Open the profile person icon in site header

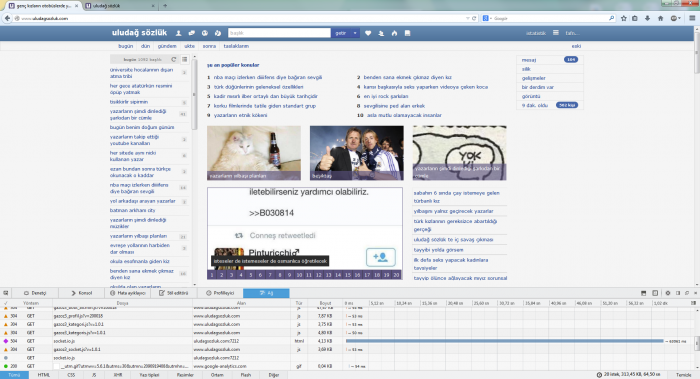[179, 33]
